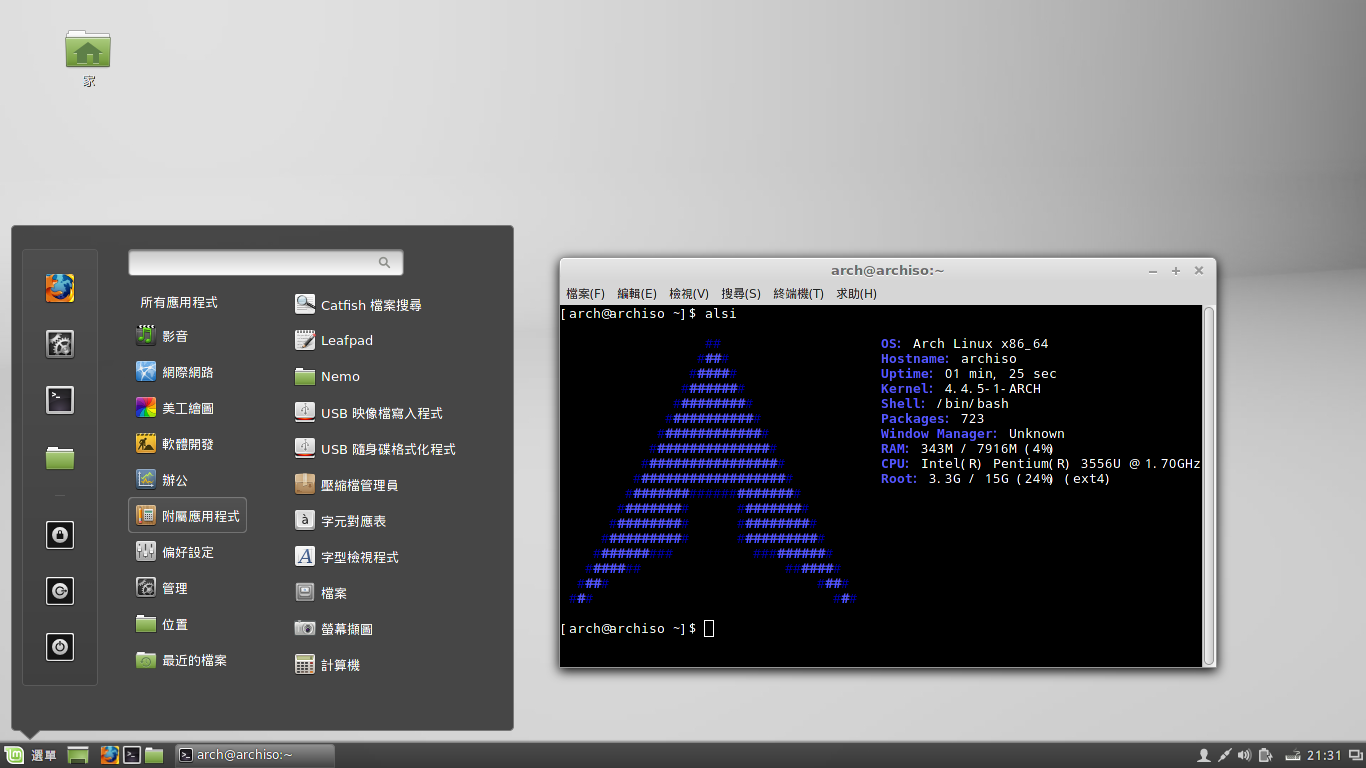Launch 字型檢視程式 font viewer
This screenshot has height=768, width=1366.
(347, 557)
